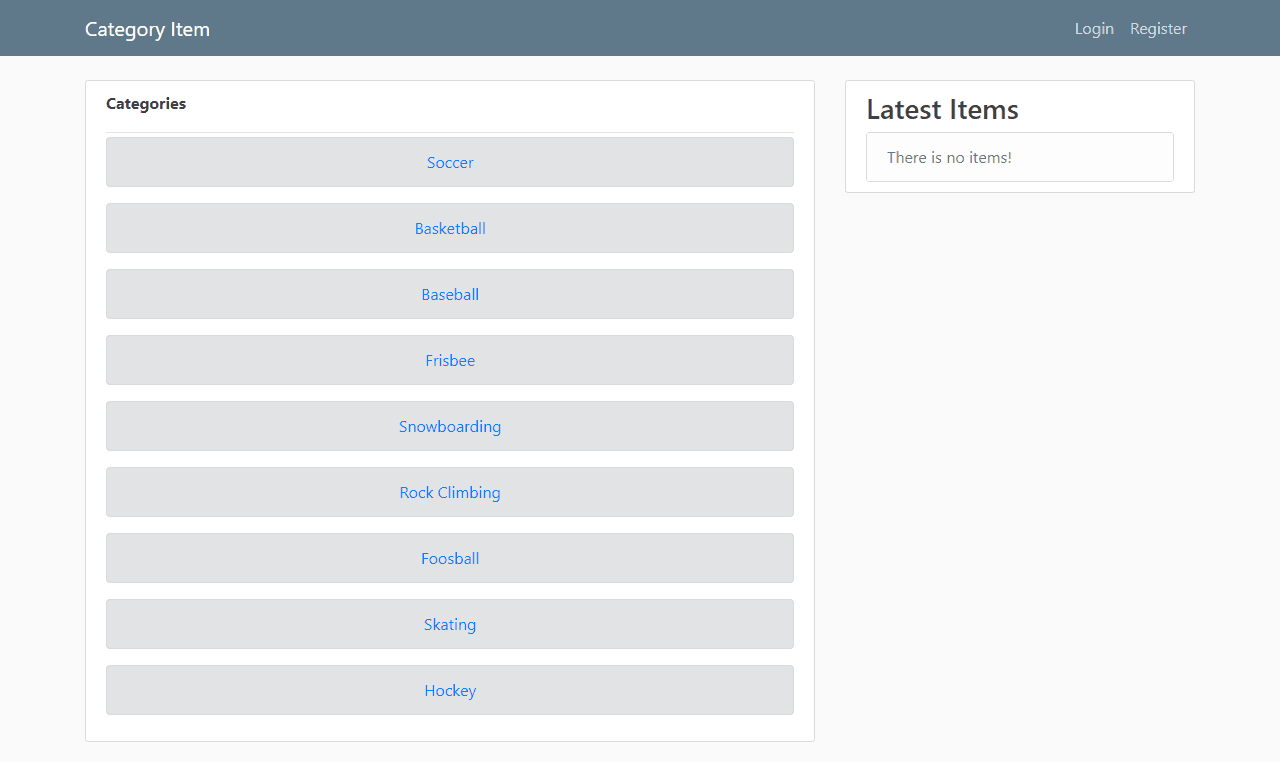
Task: Select the Foosball category
Action: tap(450, 558)
